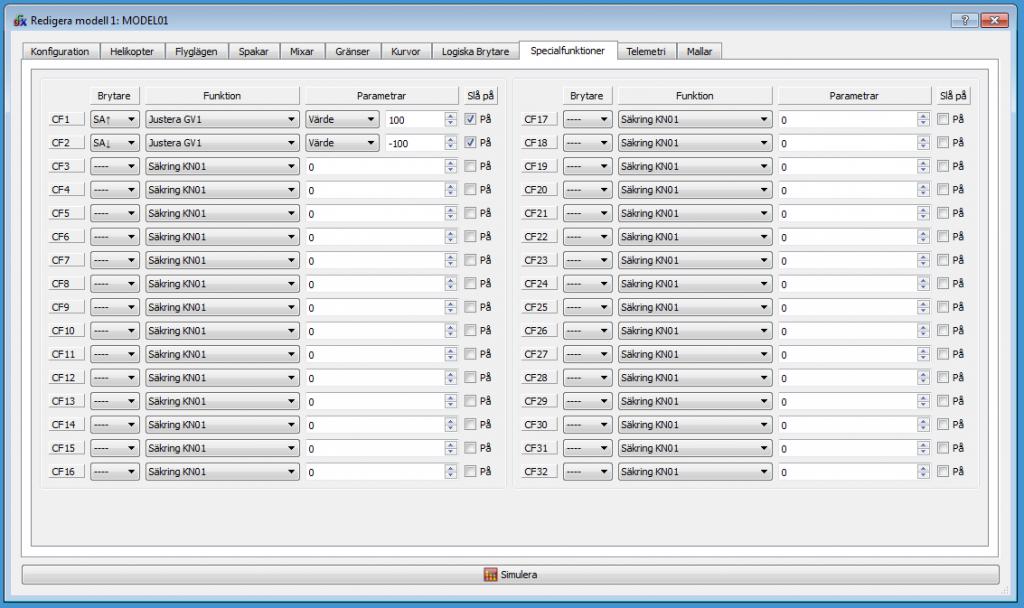Click the CF10 parameter value field
The image size is (1024, 608).
376,331
